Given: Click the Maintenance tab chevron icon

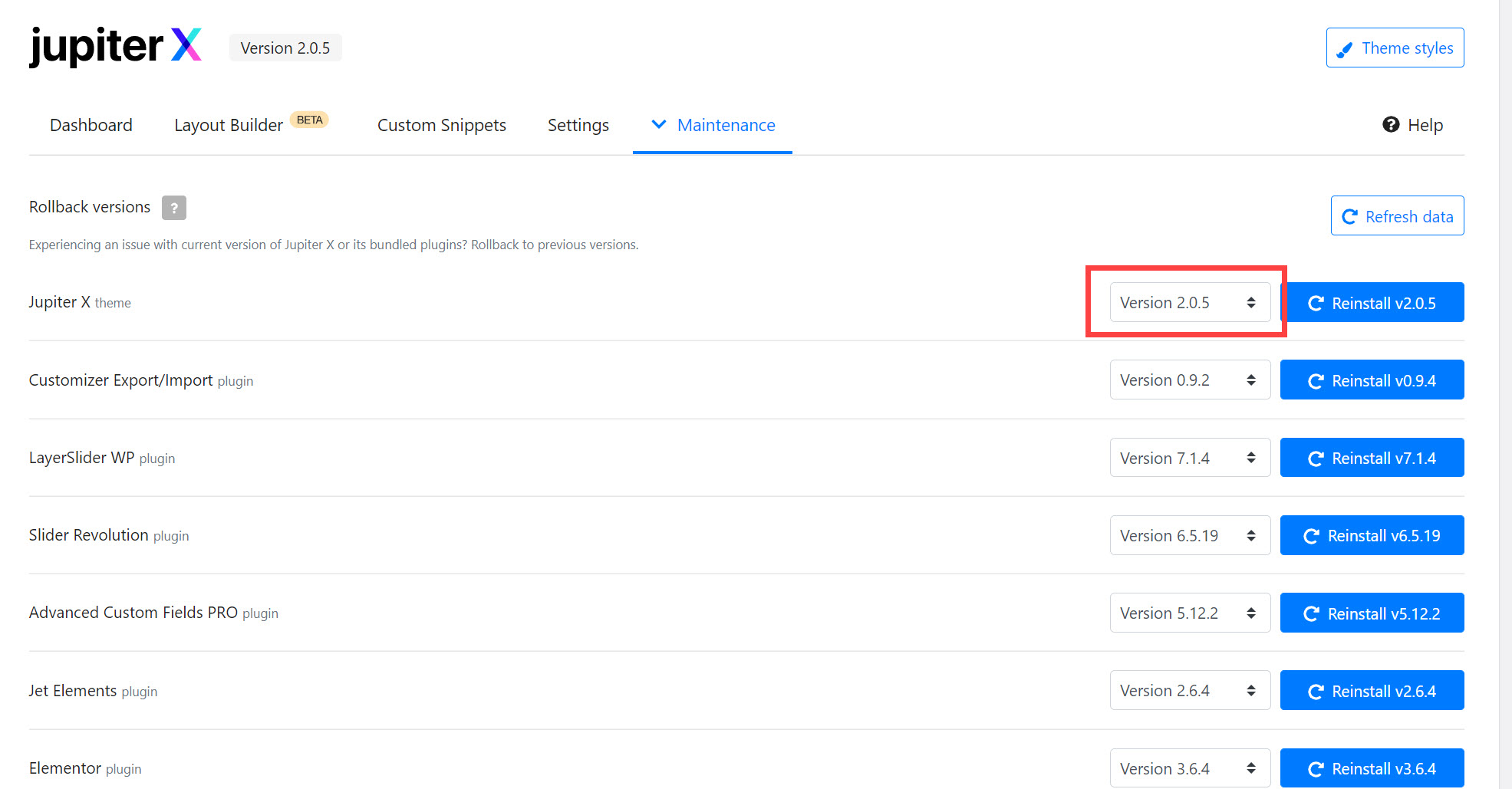Looking at the screenshot, I should click(x=658, y=124).
